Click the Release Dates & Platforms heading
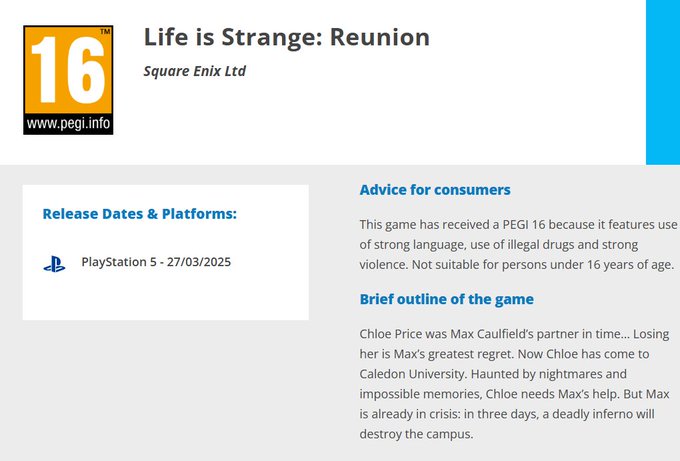 point(140,213)
